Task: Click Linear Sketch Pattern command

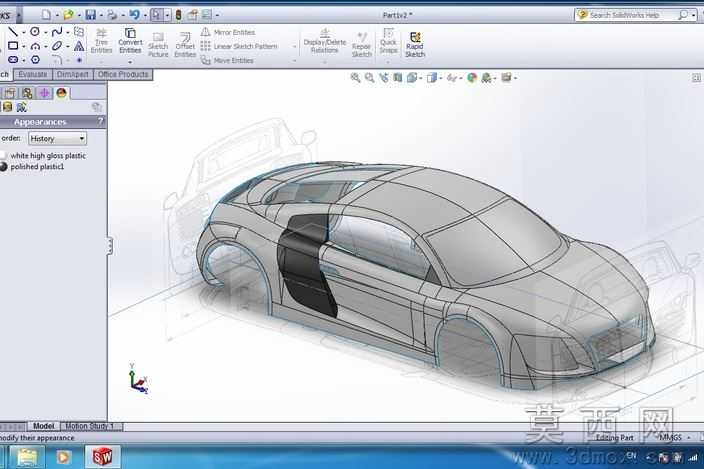Action: coord(239,46)
